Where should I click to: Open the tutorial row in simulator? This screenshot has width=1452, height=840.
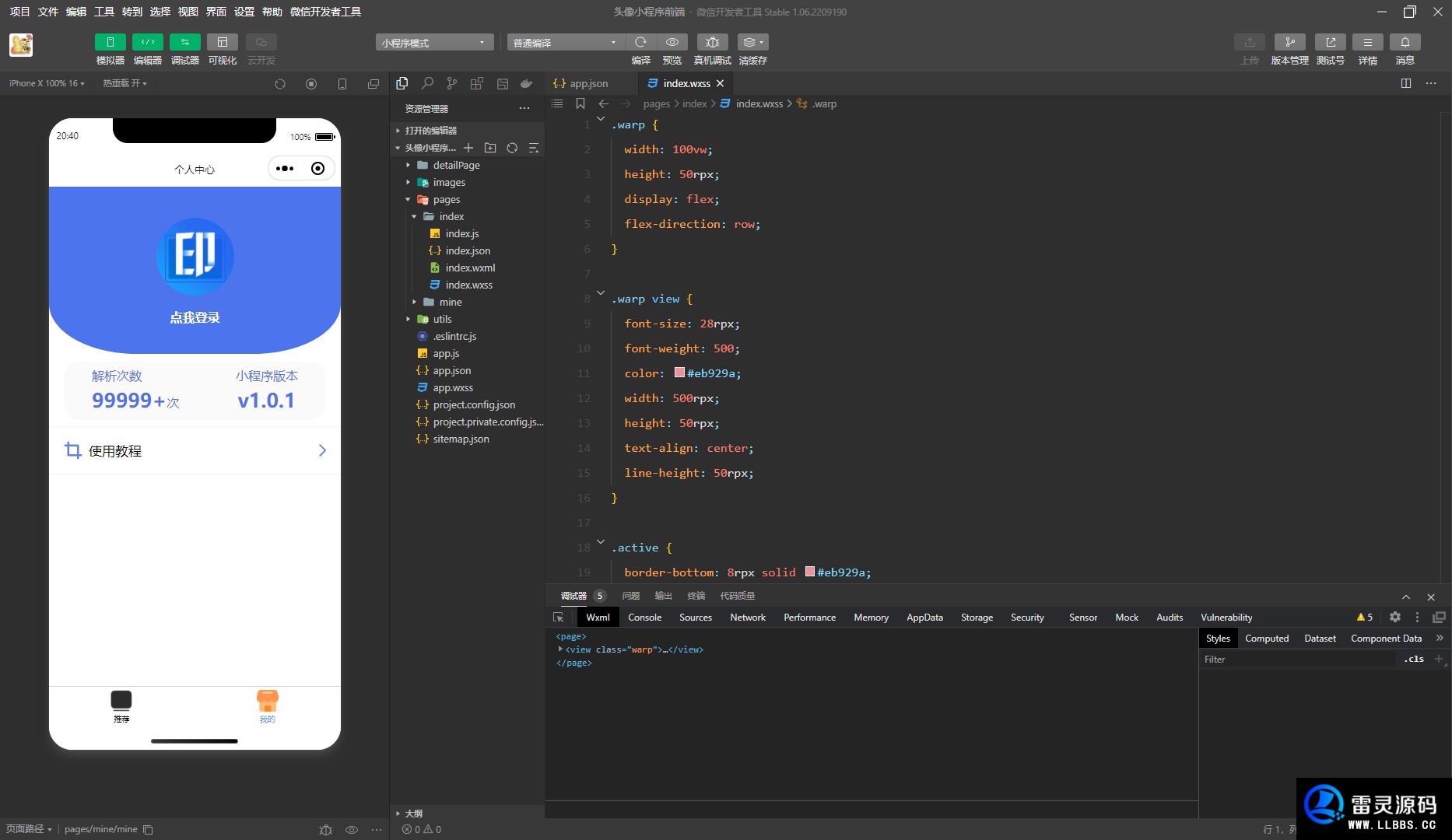click(195, 450)
